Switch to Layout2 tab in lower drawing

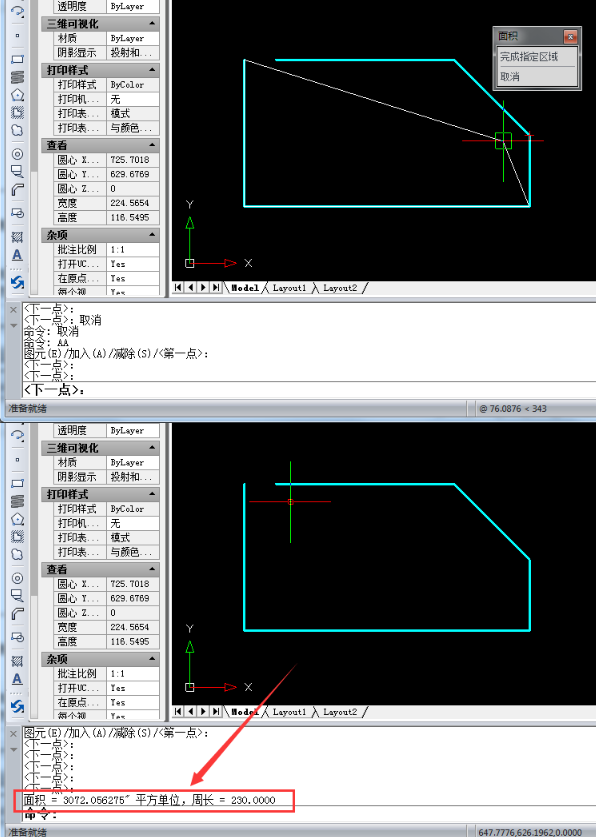[340, 712]
